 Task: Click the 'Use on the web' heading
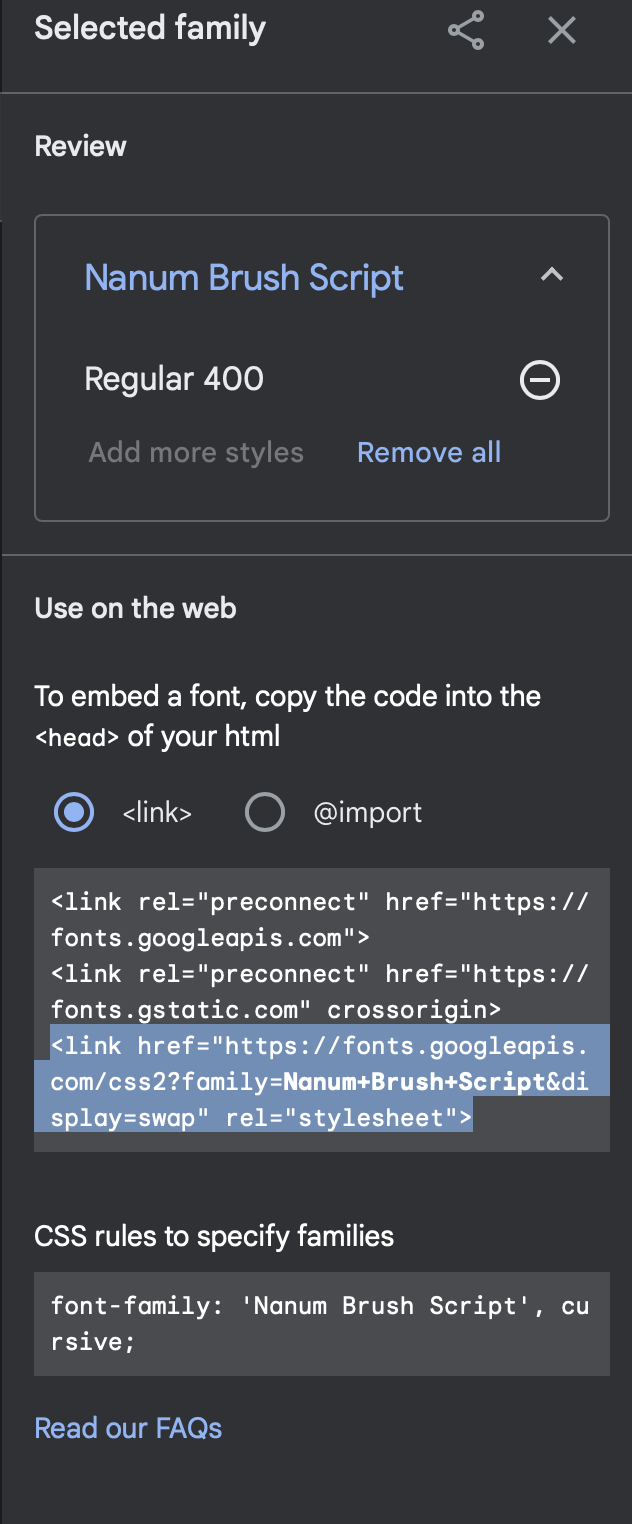tap(135, 608)
